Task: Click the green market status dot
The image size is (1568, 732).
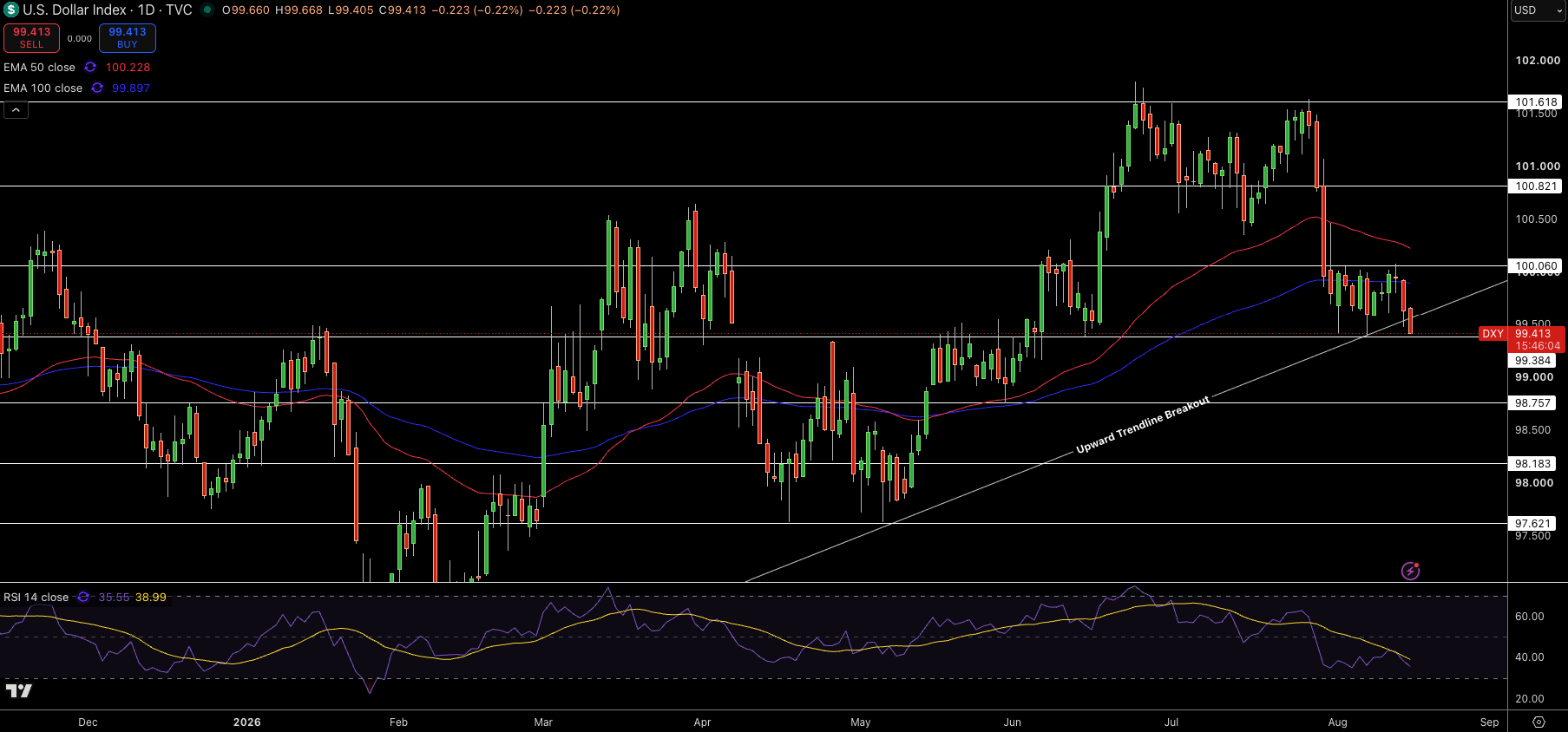Action: [x=207, y=10]
